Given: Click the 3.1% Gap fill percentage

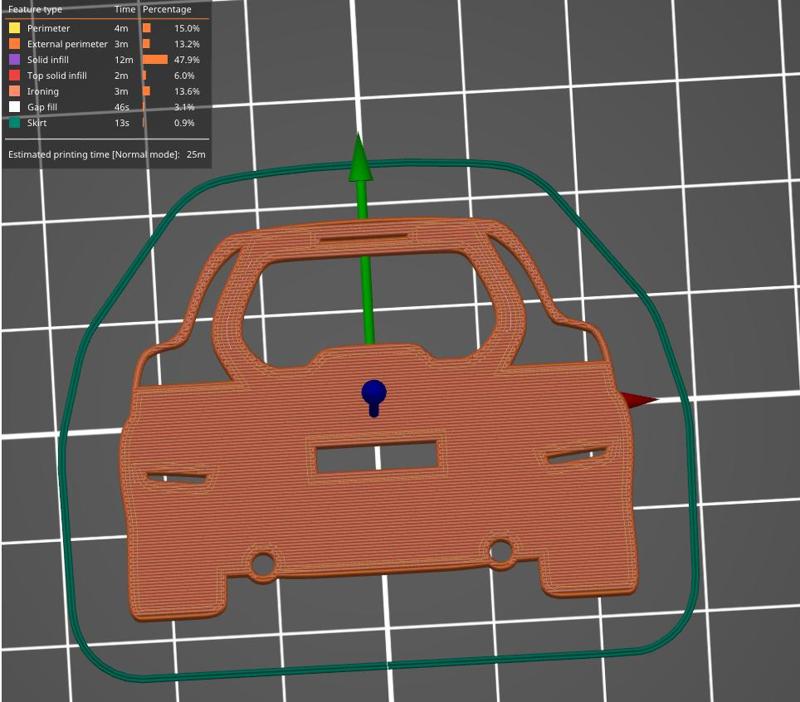Looking at the screenshot, I should point(184,107).
